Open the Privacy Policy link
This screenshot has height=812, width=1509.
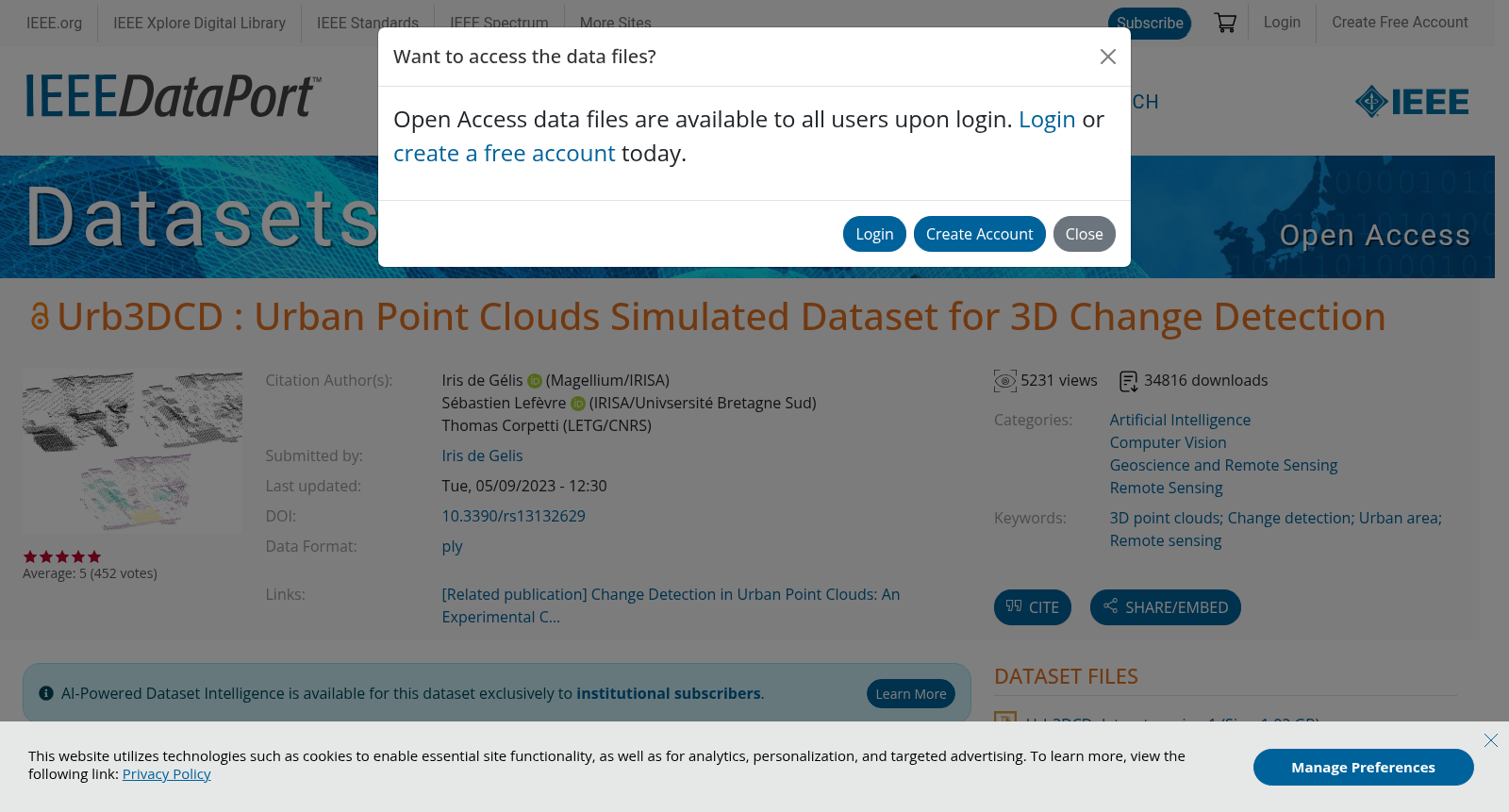pos(166,774)
